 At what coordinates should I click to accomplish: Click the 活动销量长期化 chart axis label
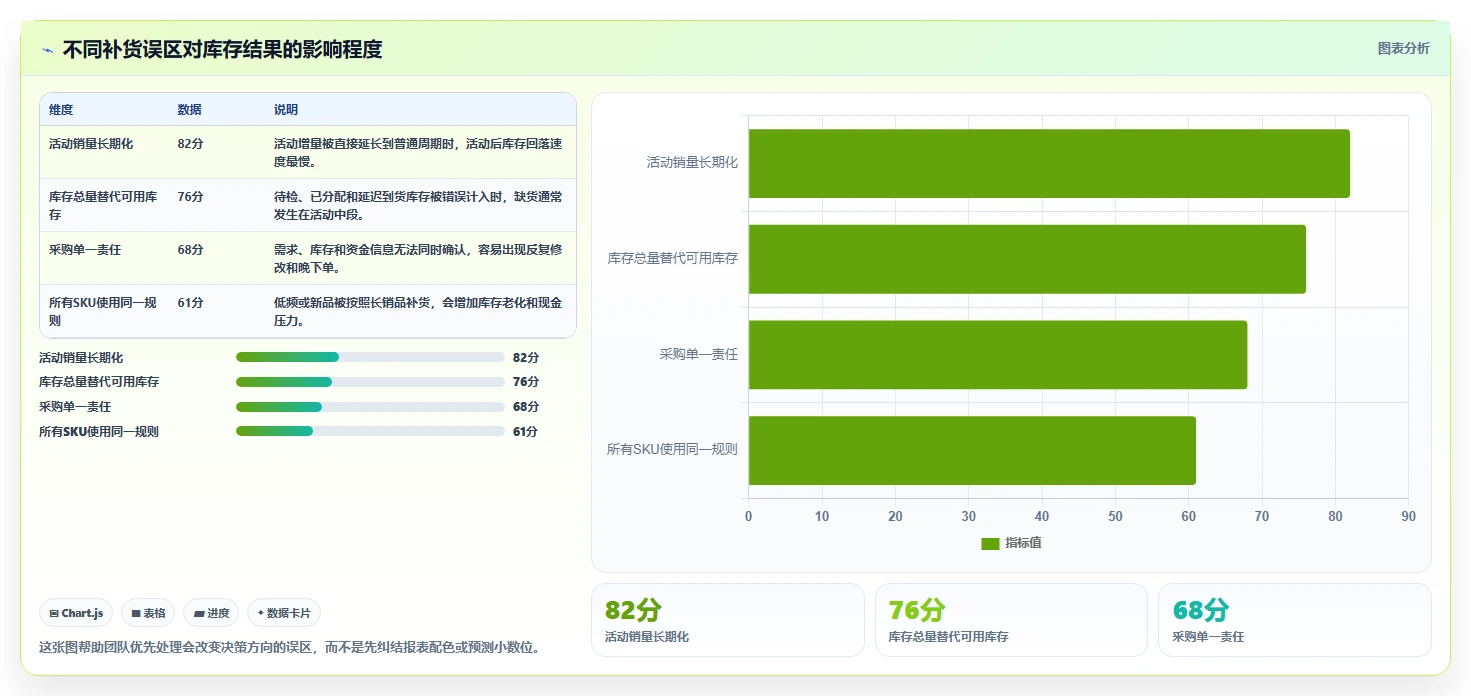[x=692, y=162]
